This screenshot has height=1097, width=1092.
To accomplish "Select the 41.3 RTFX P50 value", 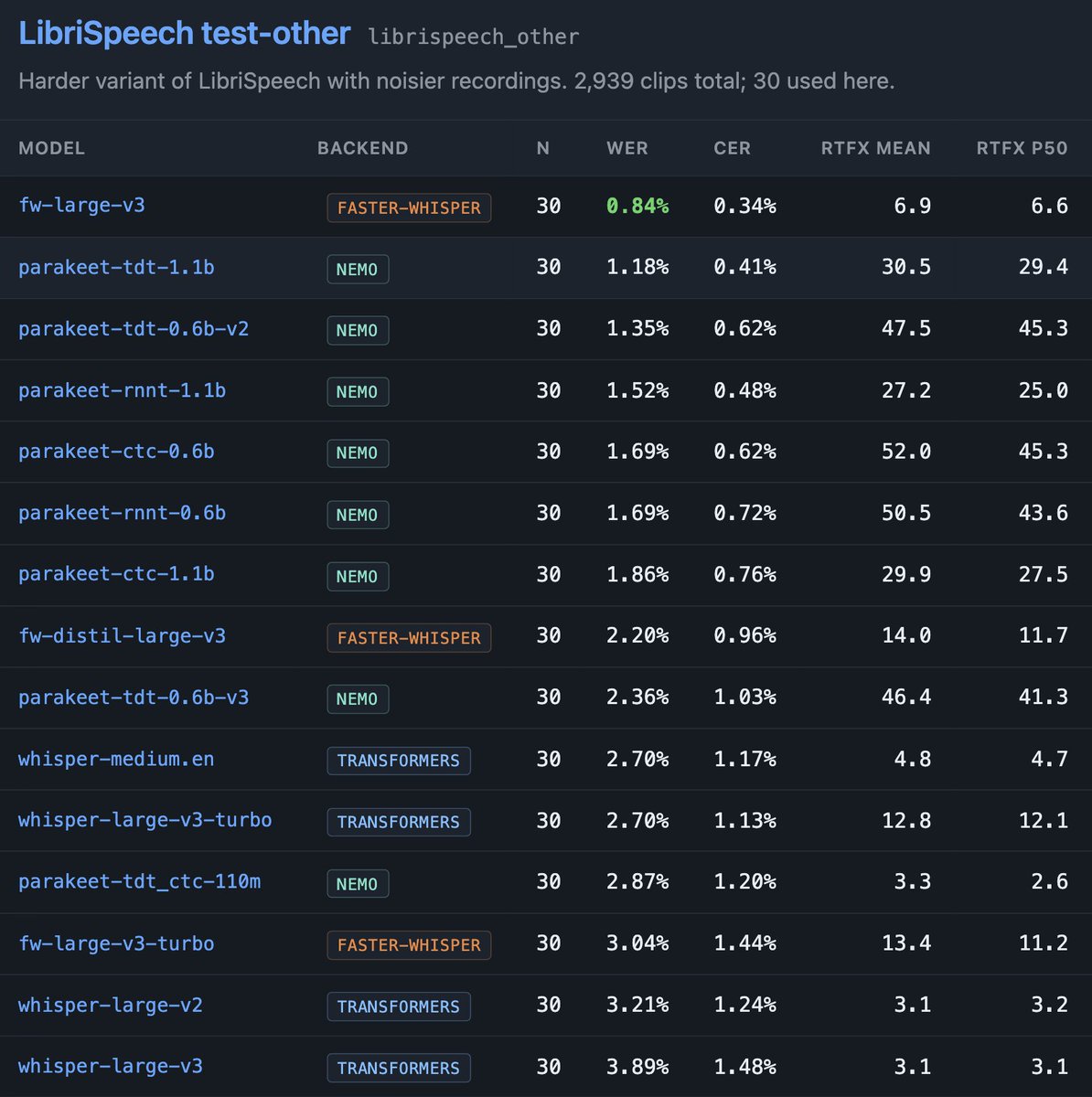I will pyautogui.click(x=1044, y=698).
